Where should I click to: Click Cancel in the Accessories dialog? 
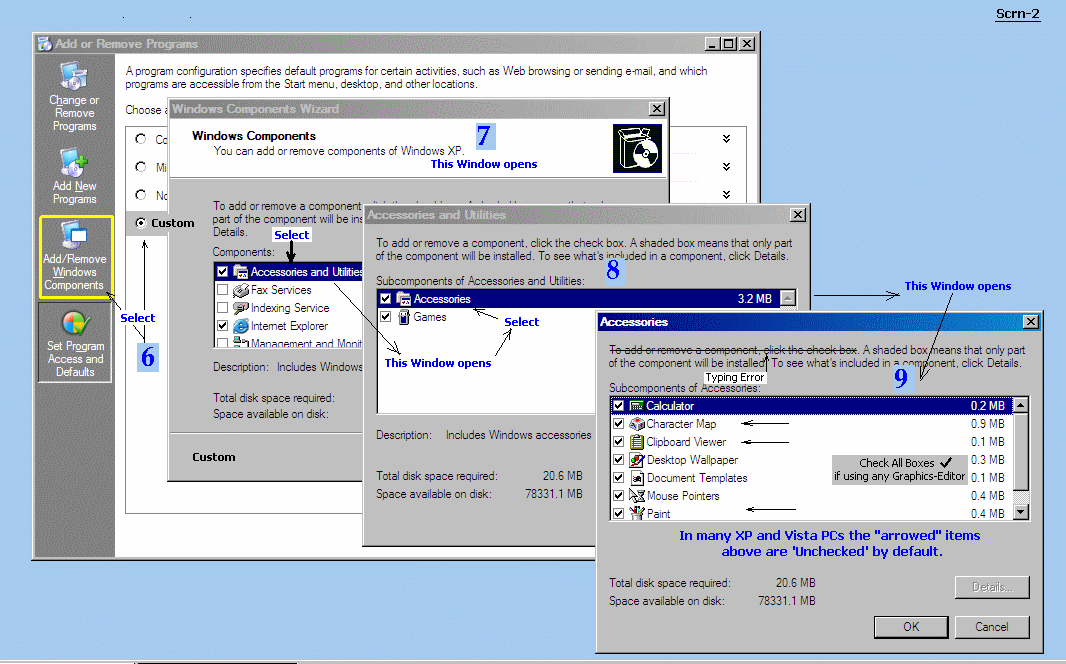pos(992,627)
